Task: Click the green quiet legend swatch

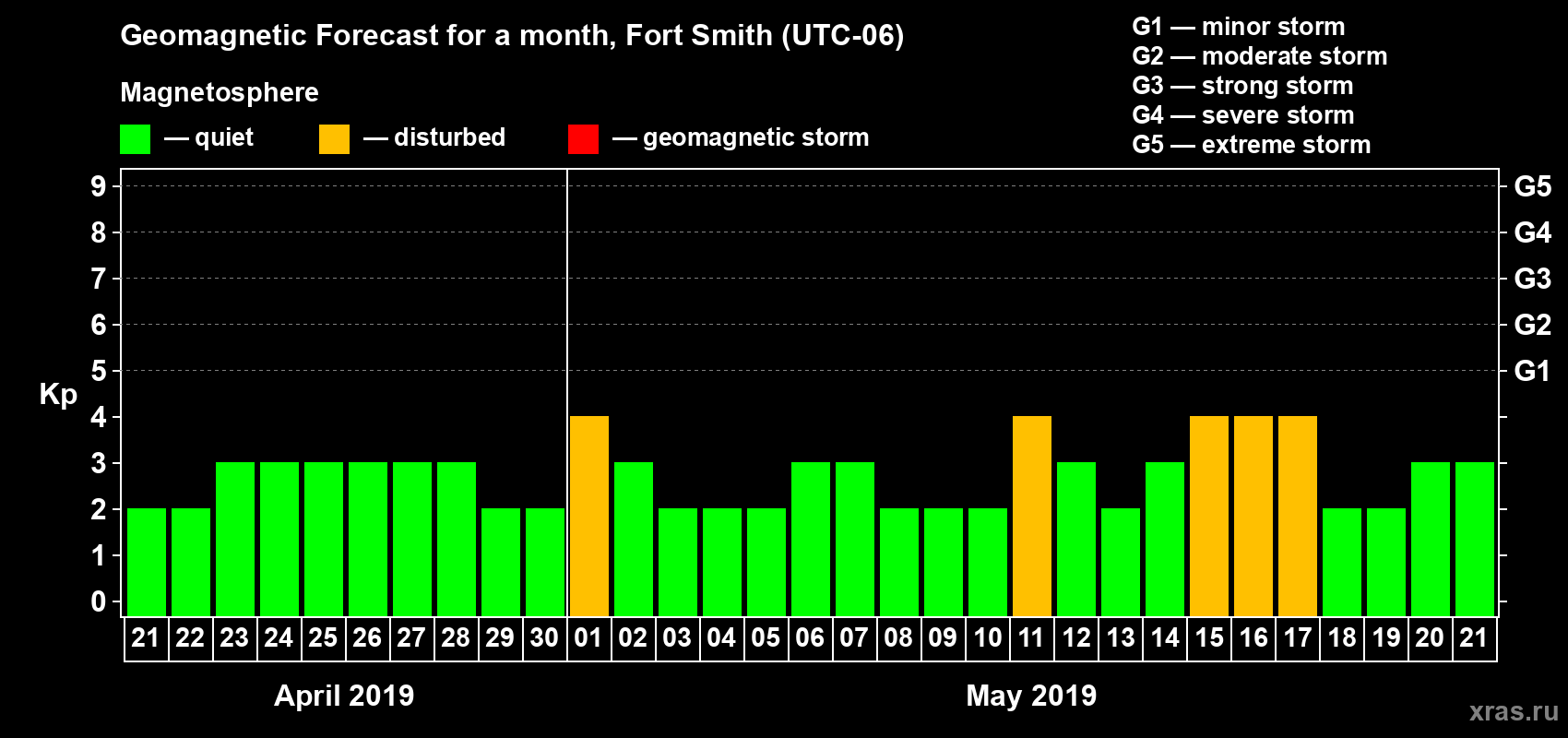Action: 135,139
